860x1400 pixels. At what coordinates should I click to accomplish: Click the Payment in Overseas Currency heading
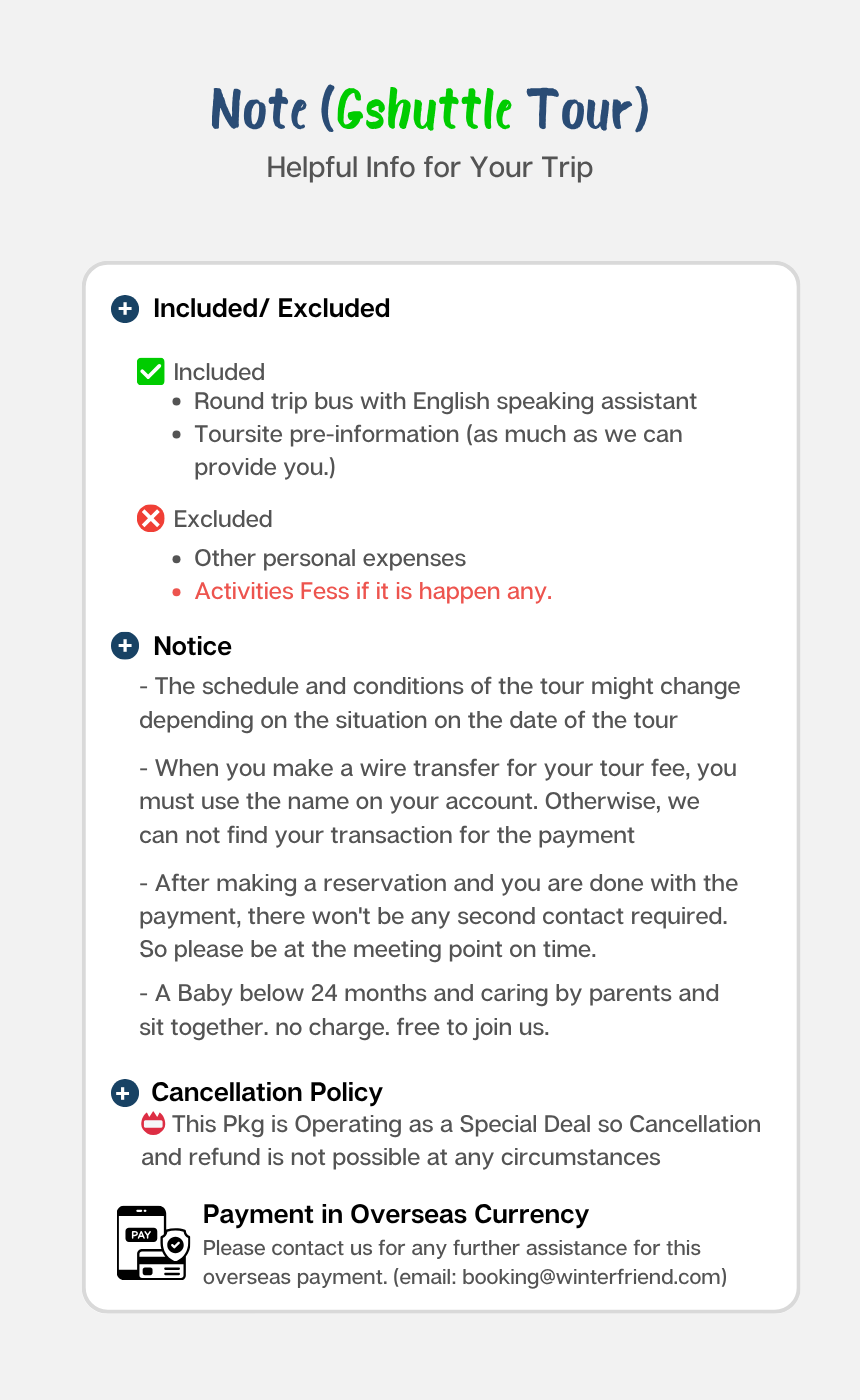click(395, 1214)
